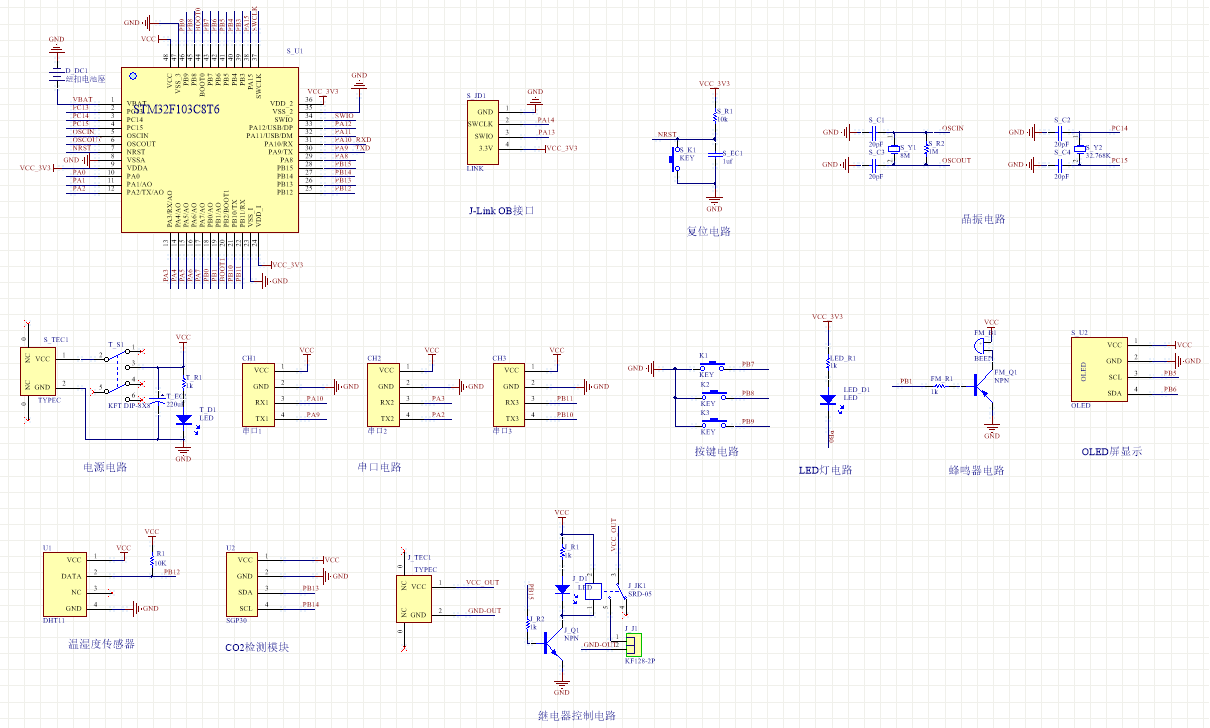Select the S_C1 20pF capacitor
The height and width of the screenshot is (728, 1210).
click(874, 131)
